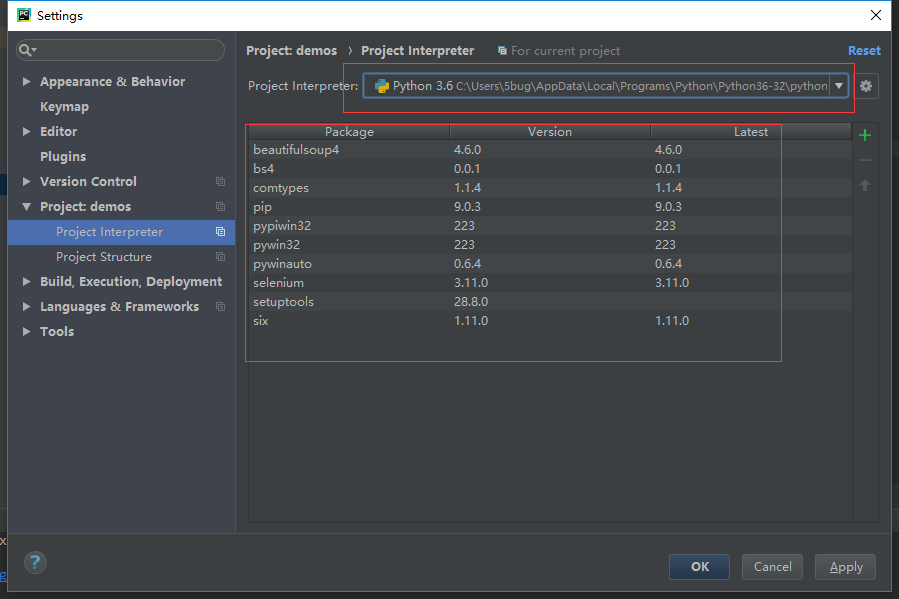Click the copy icon next to Languages & Frameworks
The width and height of the screenshot is (899, 599).
click(x=220, y=307)
